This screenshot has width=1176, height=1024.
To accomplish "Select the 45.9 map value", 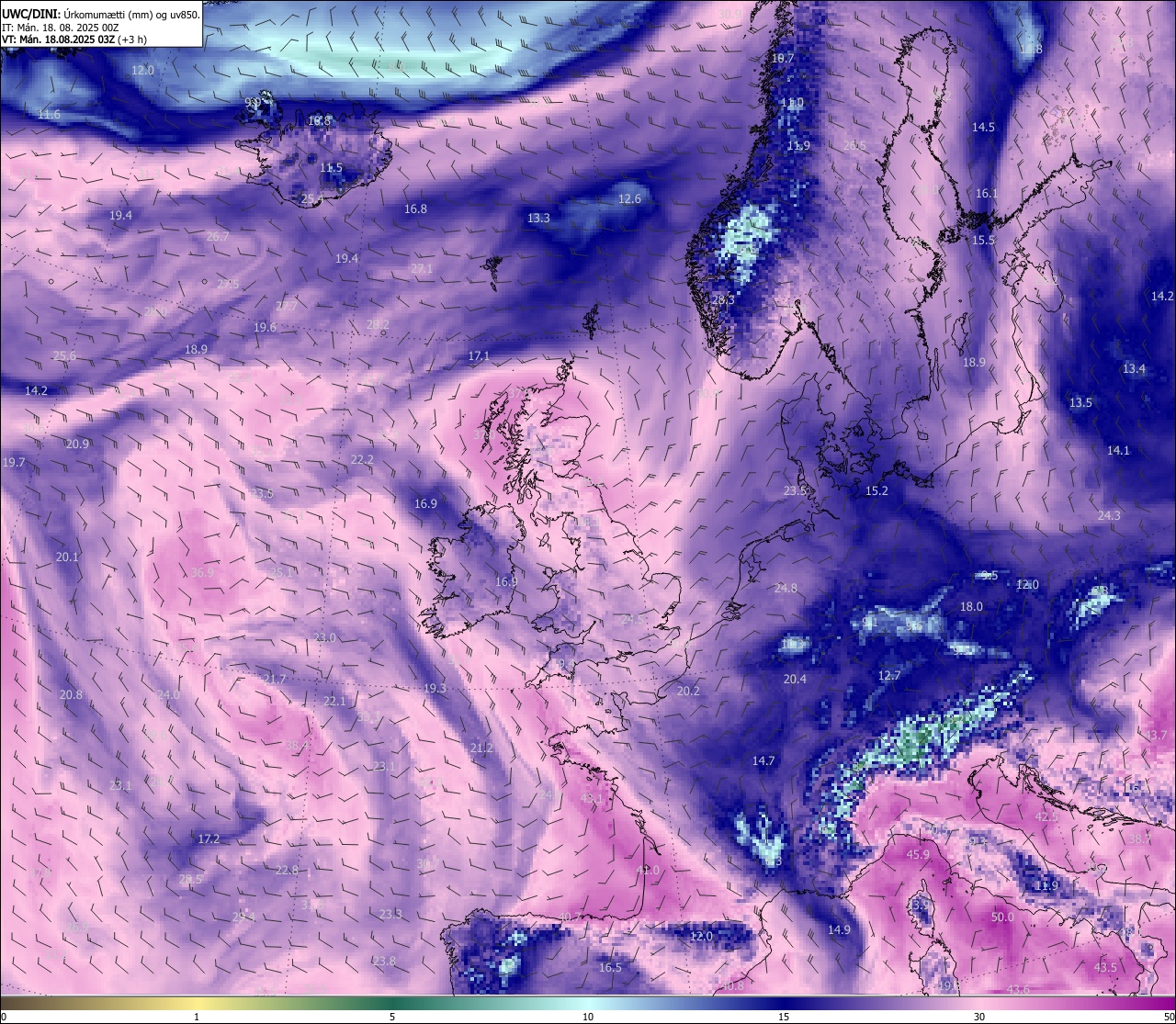I will coord(918,855).
